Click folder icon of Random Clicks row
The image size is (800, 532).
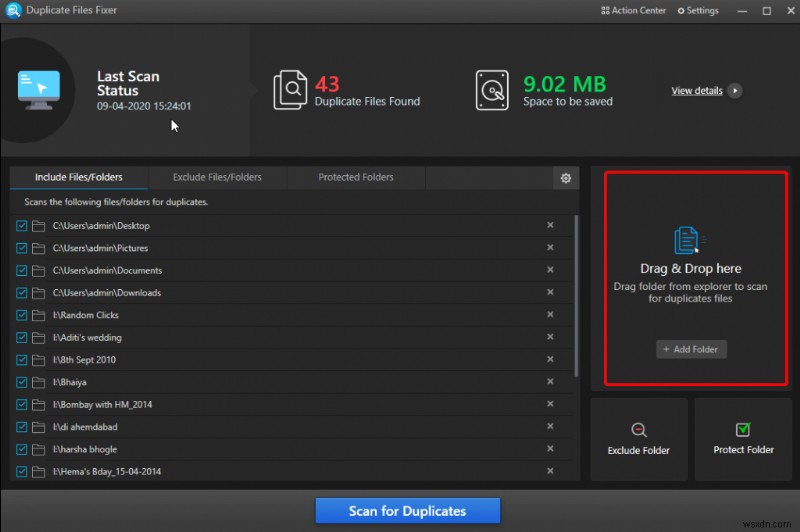tap(38, 315)
